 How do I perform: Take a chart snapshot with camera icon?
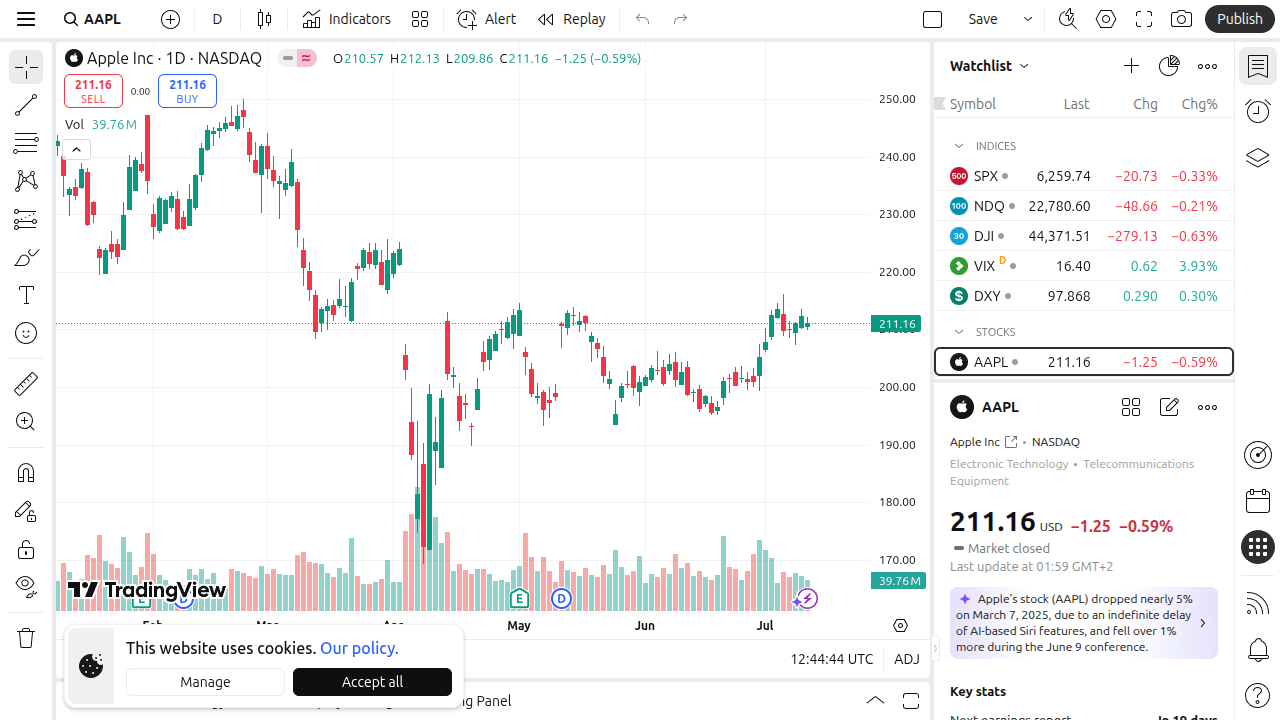[1181, 19]
